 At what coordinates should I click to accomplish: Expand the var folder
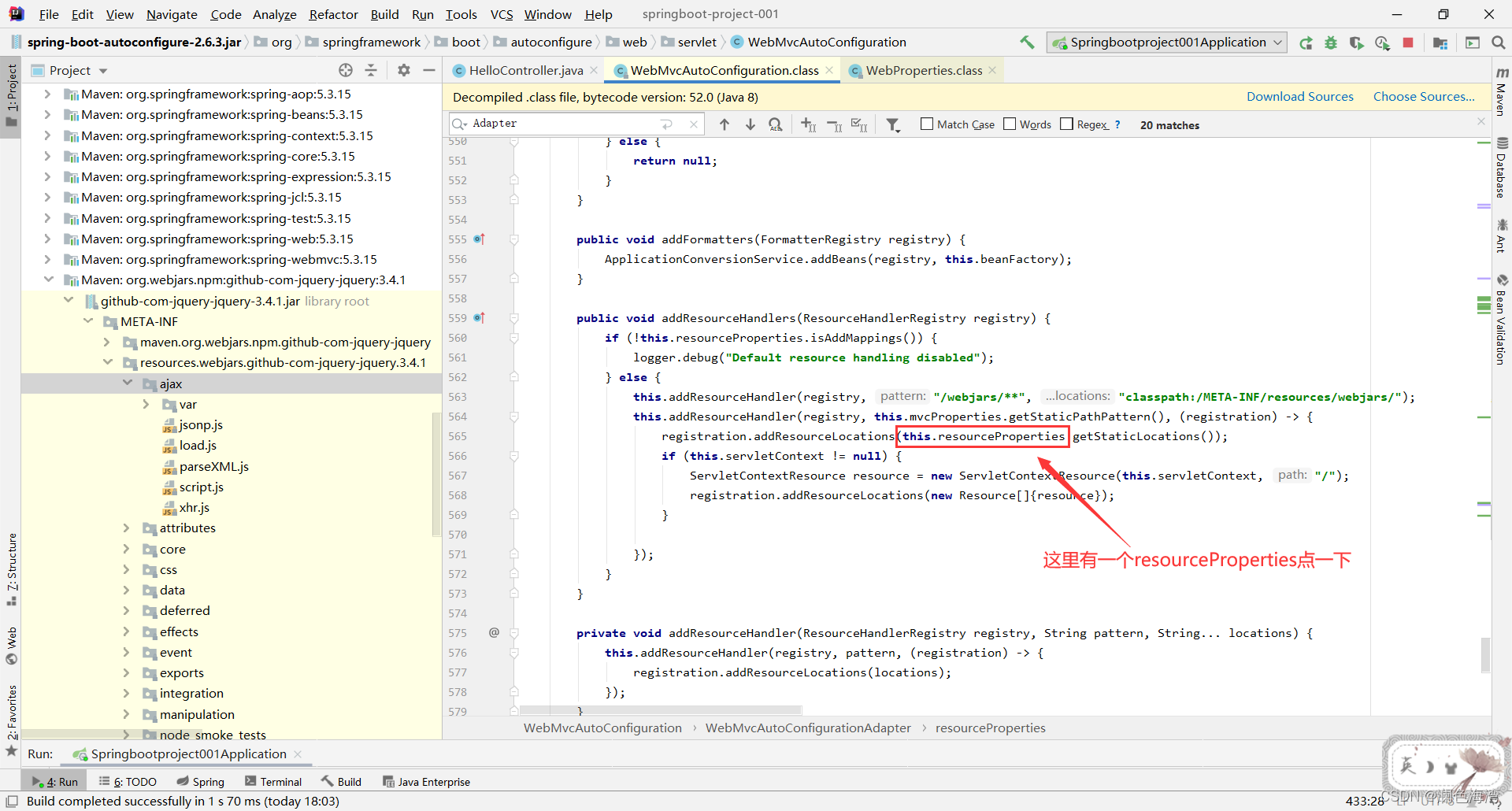[x=146, y=404]
